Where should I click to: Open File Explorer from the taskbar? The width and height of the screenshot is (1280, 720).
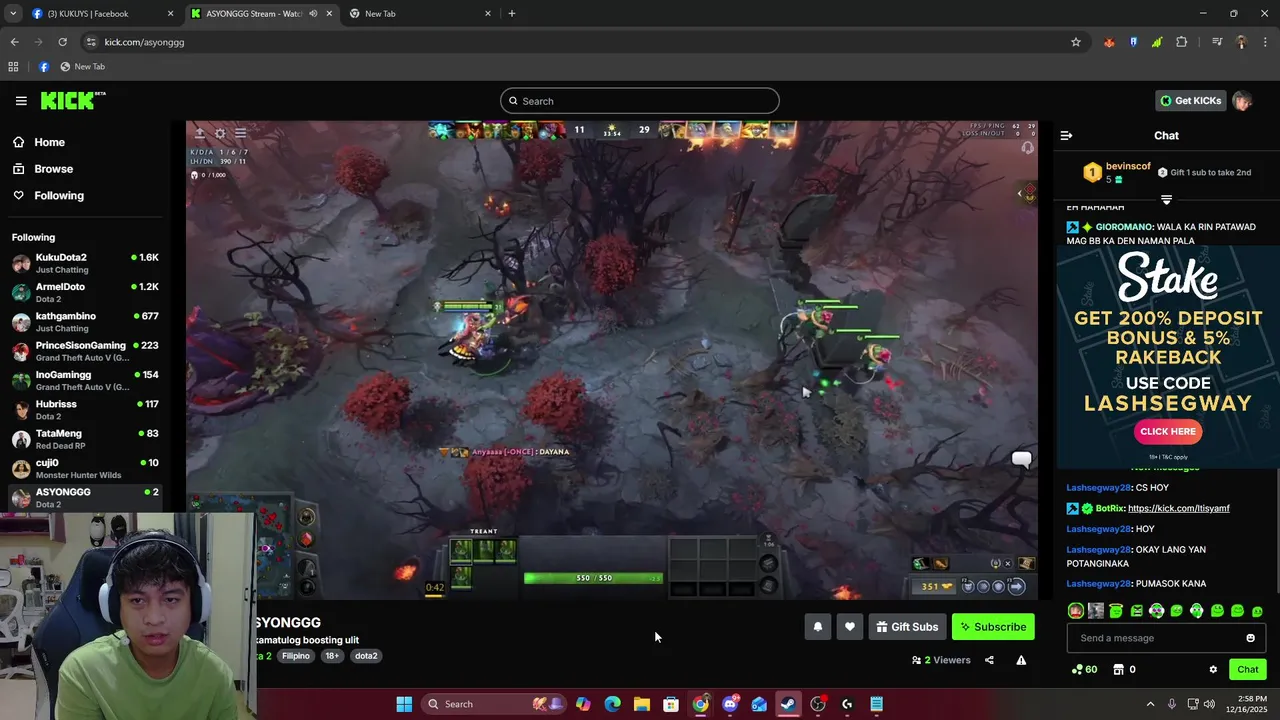642,704
